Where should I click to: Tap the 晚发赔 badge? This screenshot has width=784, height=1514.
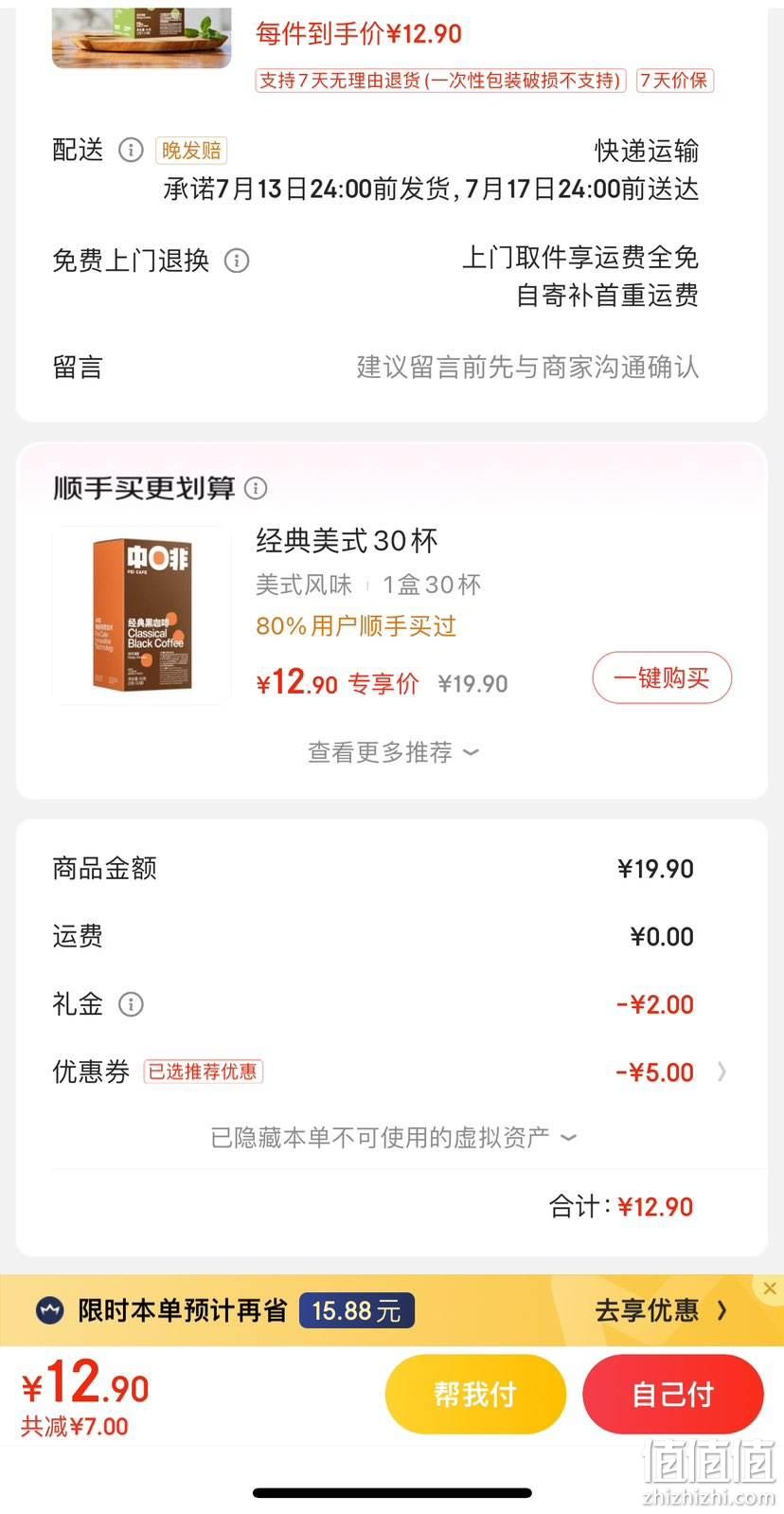(191, 151)
